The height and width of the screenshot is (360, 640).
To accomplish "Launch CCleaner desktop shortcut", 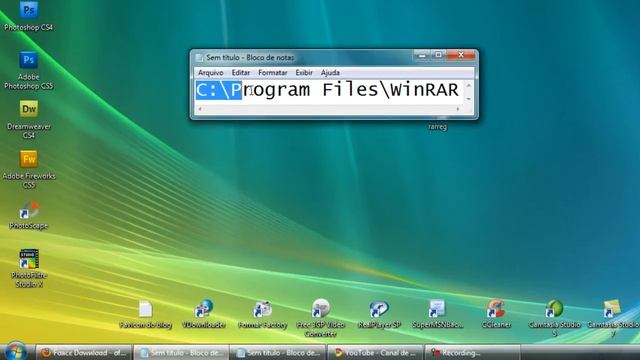I will (x=496, y=315).
